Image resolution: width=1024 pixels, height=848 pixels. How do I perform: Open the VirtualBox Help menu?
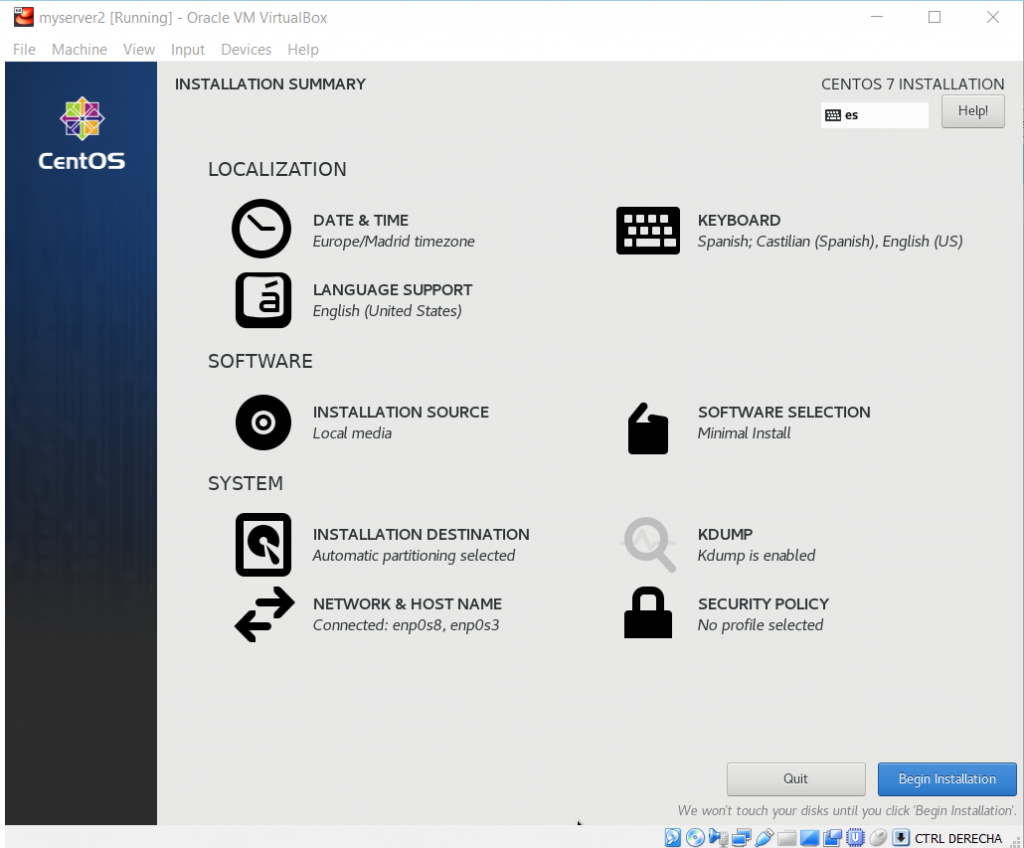pyautogui.click(x=303, y=50)
